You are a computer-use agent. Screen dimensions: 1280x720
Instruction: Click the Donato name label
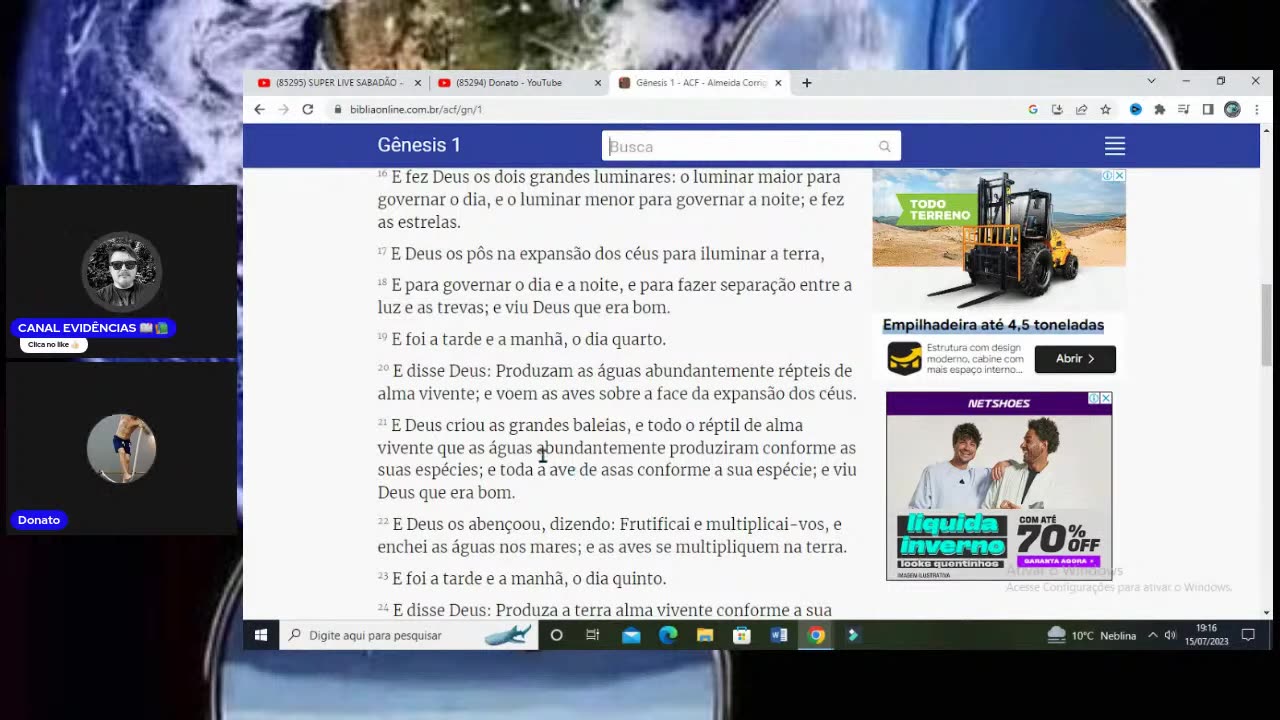point(39,520)
